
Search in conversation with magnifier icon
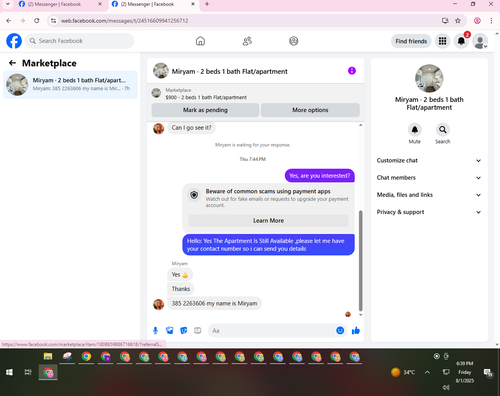(443, 130)
